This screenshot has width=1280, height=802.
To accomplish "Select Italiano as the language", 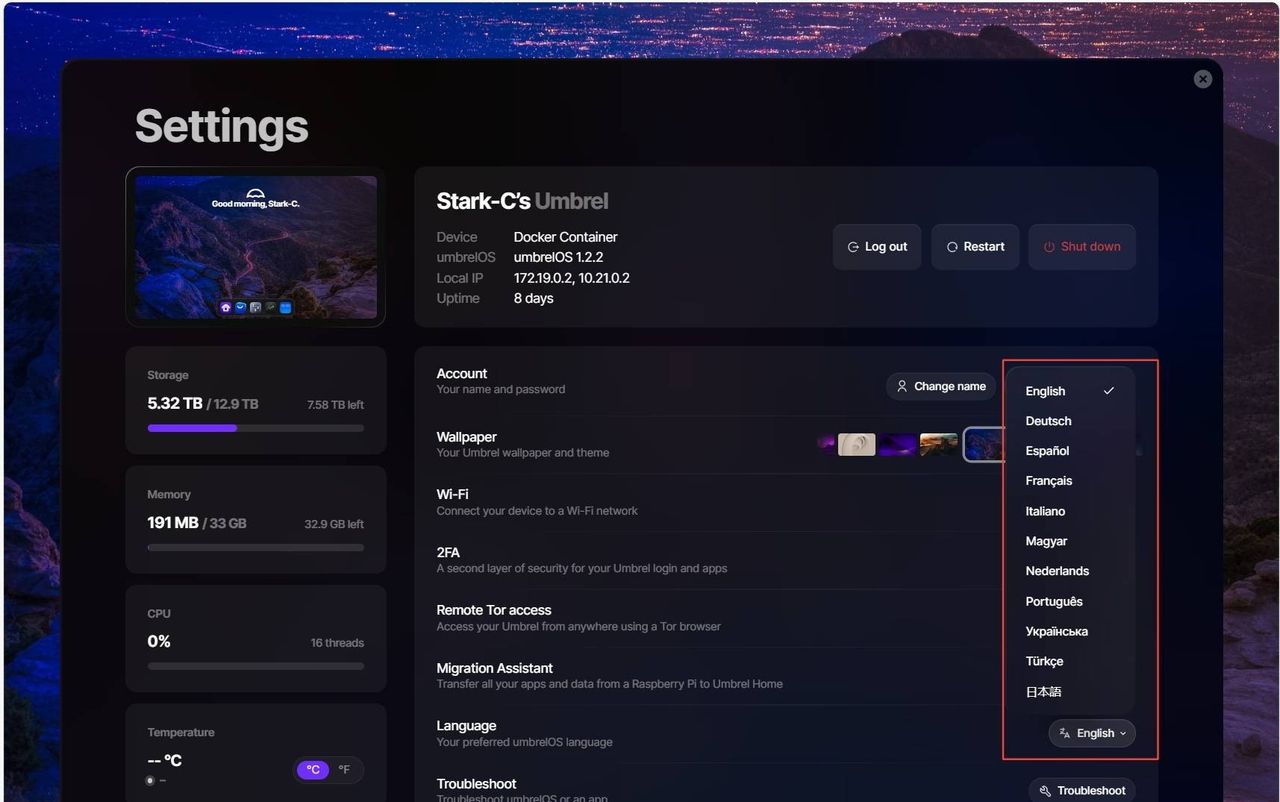I will pos(1069,511).
